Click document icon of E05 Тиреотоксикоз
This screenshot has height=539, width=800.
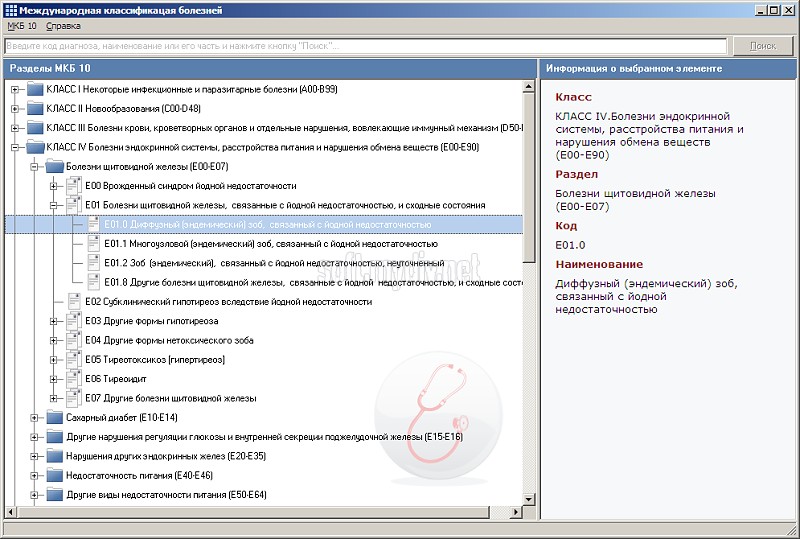tap(73, 360)
